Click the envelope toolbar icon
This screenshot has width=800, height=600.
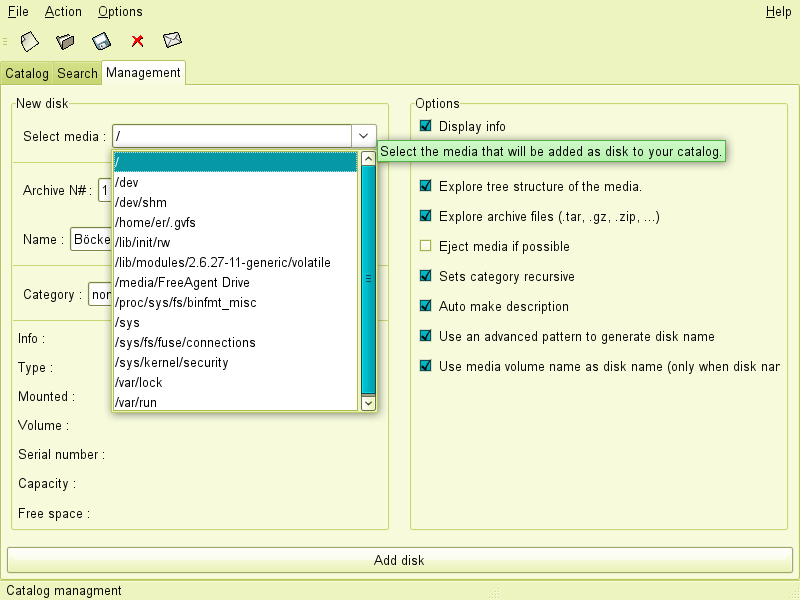pos(172,39)
